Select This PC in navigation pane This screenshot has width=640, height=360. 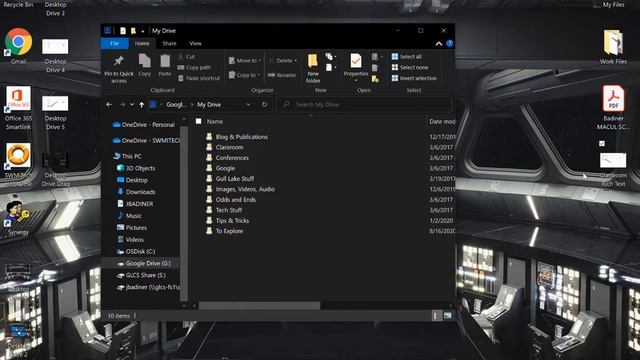tap(127, 156)
